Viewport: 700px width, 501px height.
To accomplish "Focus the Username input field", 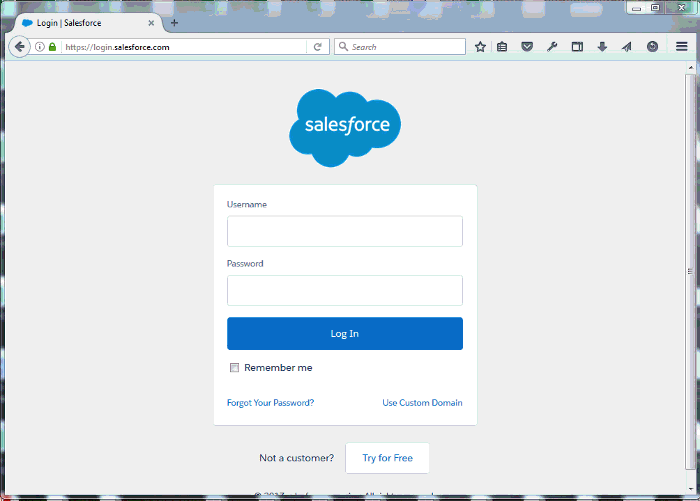I will pos(344,231).
